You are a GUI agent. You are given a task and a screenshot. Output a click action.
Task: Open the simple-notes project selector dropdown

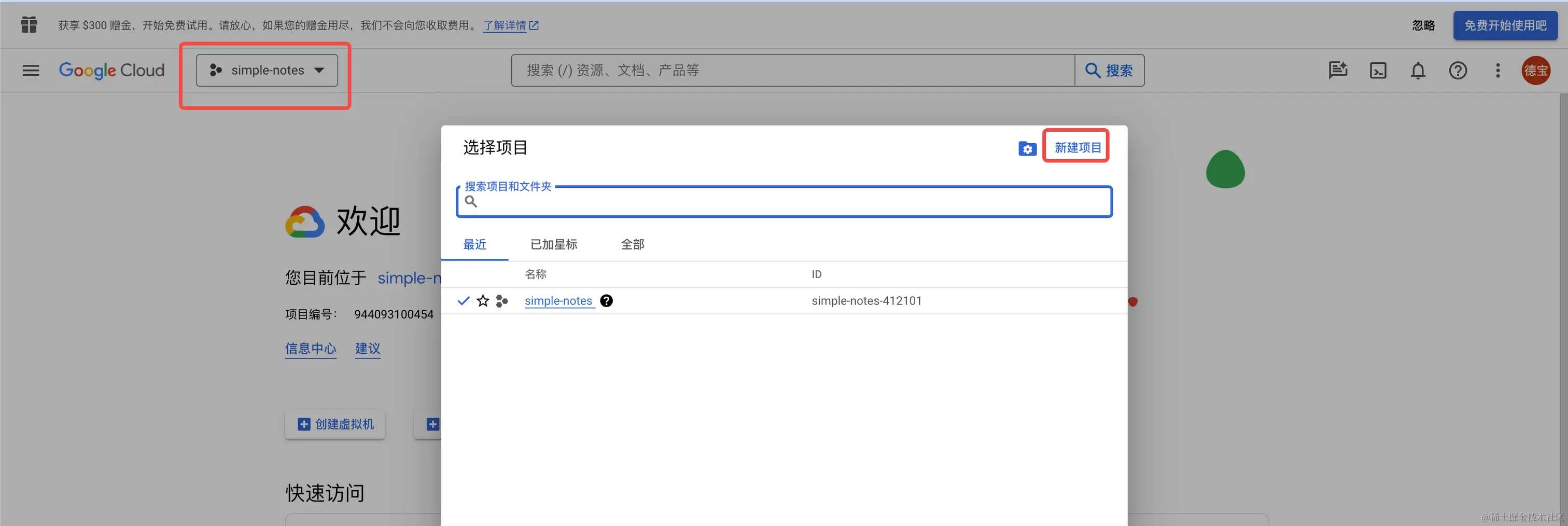tap(267, 71)
